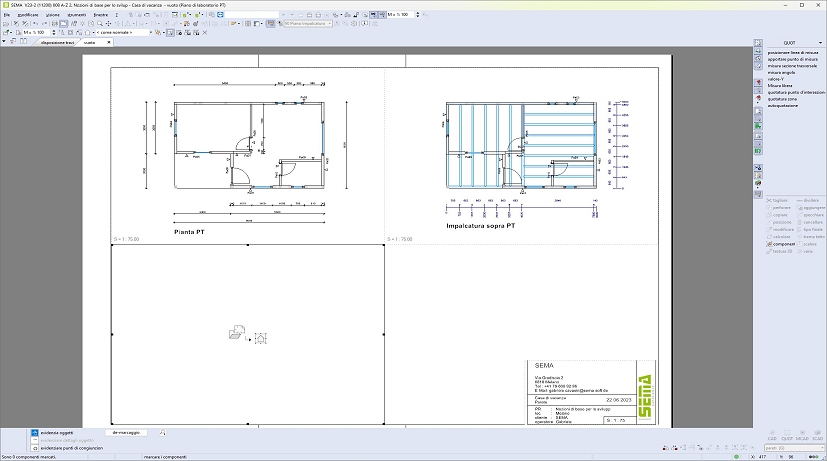Click the de-marcaggio button
827x461 pixels.
pyautogui.click(x=128, y=433)
